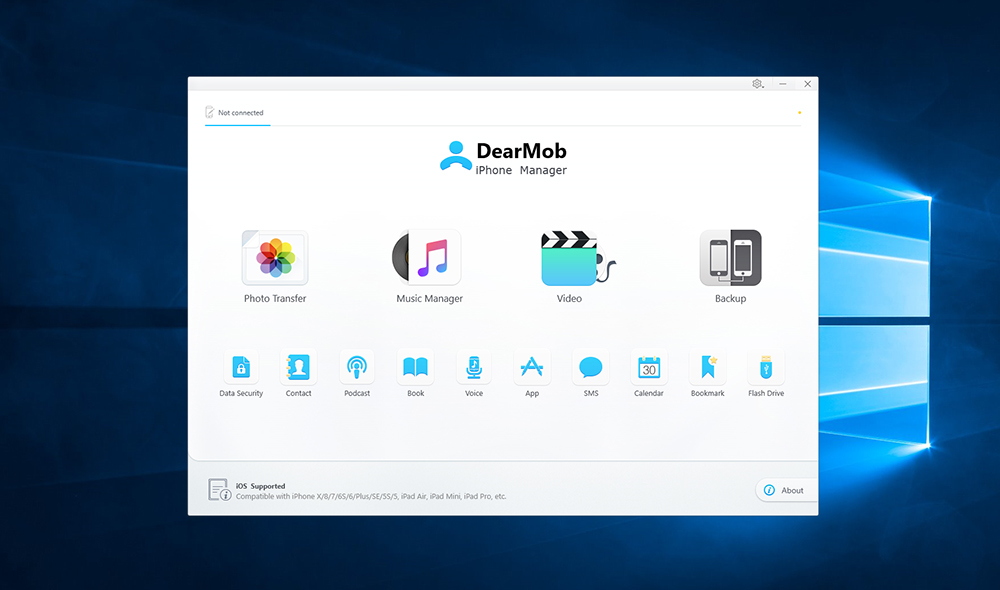The image size is (1000, 590).
Task: Select the Backup feature icon
Action: click(730, 258)
